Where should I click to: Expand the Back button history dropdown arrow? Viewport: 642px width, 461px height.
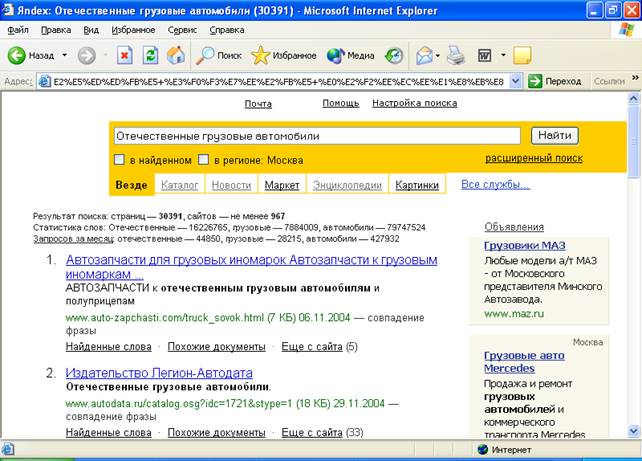[65, 55]
